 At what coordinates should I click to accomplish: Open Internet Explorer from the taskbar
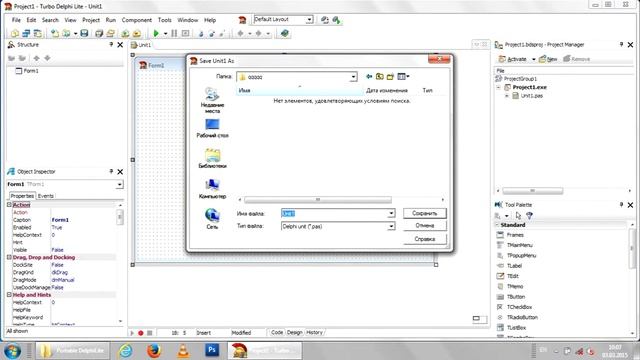point(125,351)
